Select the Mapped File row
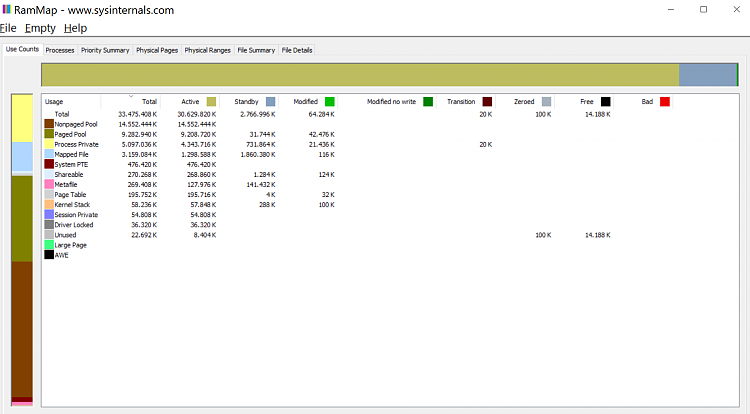 [x=74, y=154]
